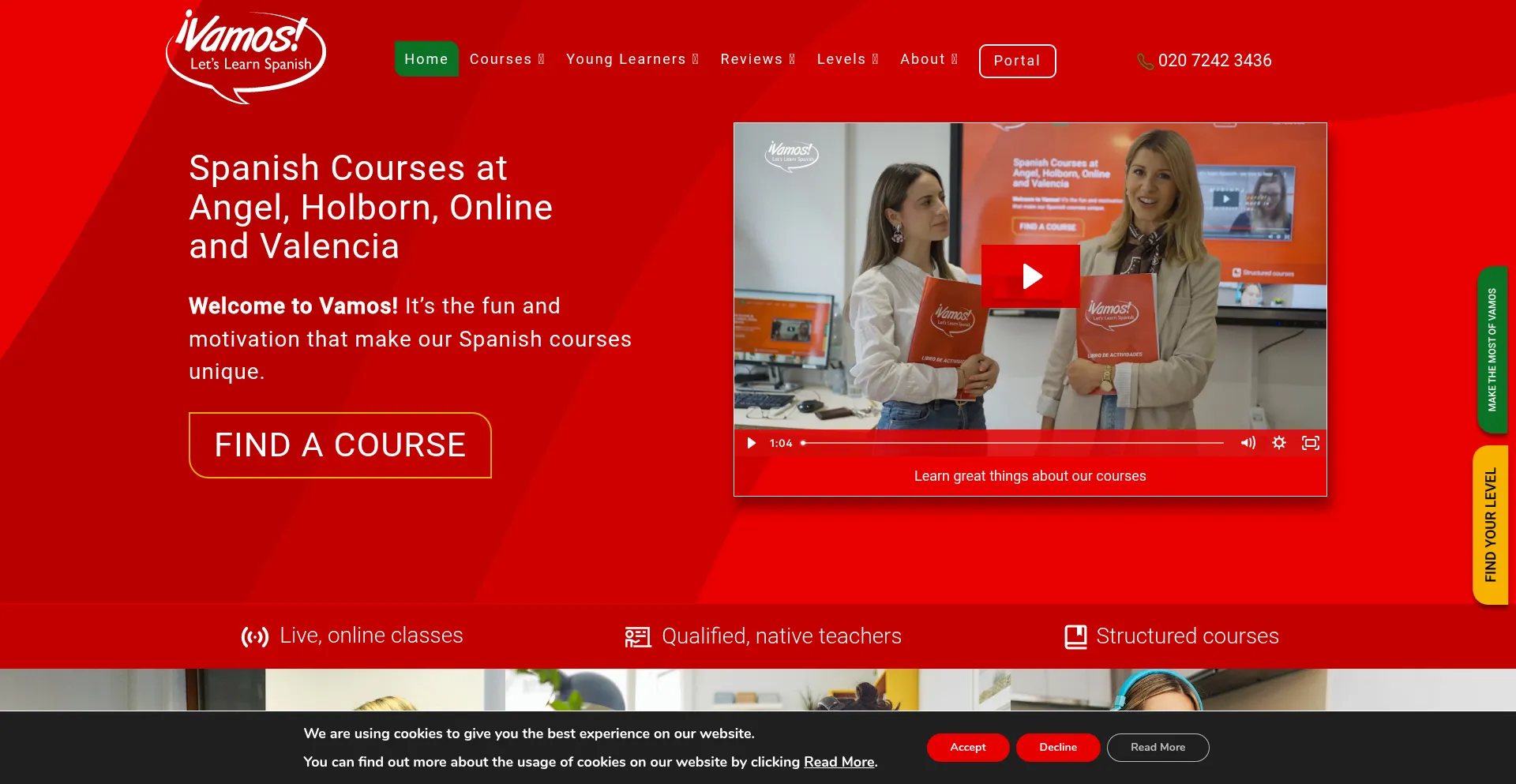Expand the Courses dropdown menu
This screenshot has height=784, width=1516.
pos(507,59)
